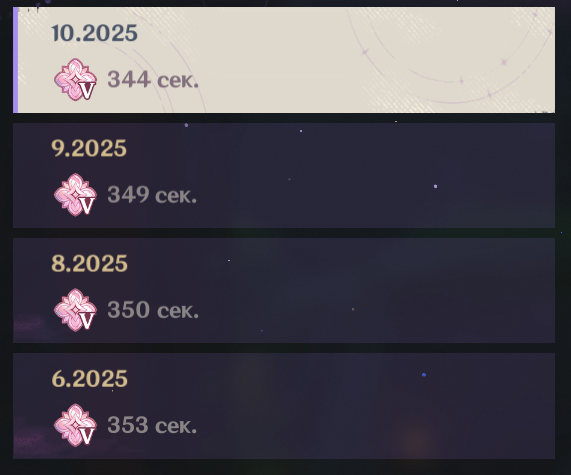571x475 pixels.
Task: Click the 6.2025 date heading
Action: click(89, 378)
